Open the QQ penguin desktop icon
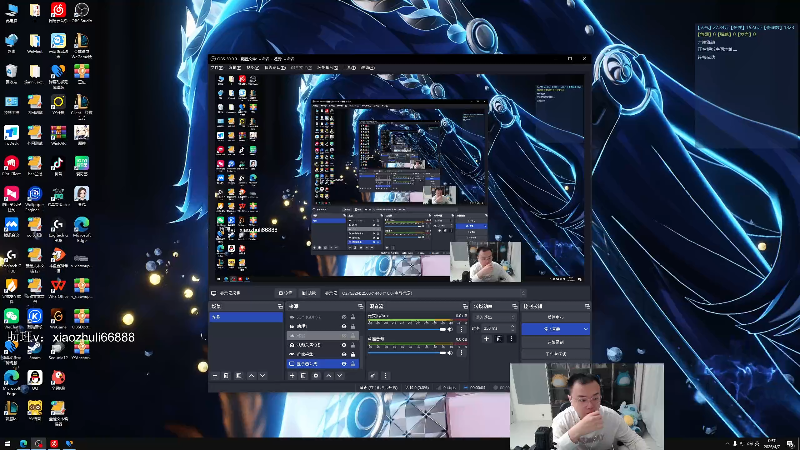800x450 pixels. (35, 378)
